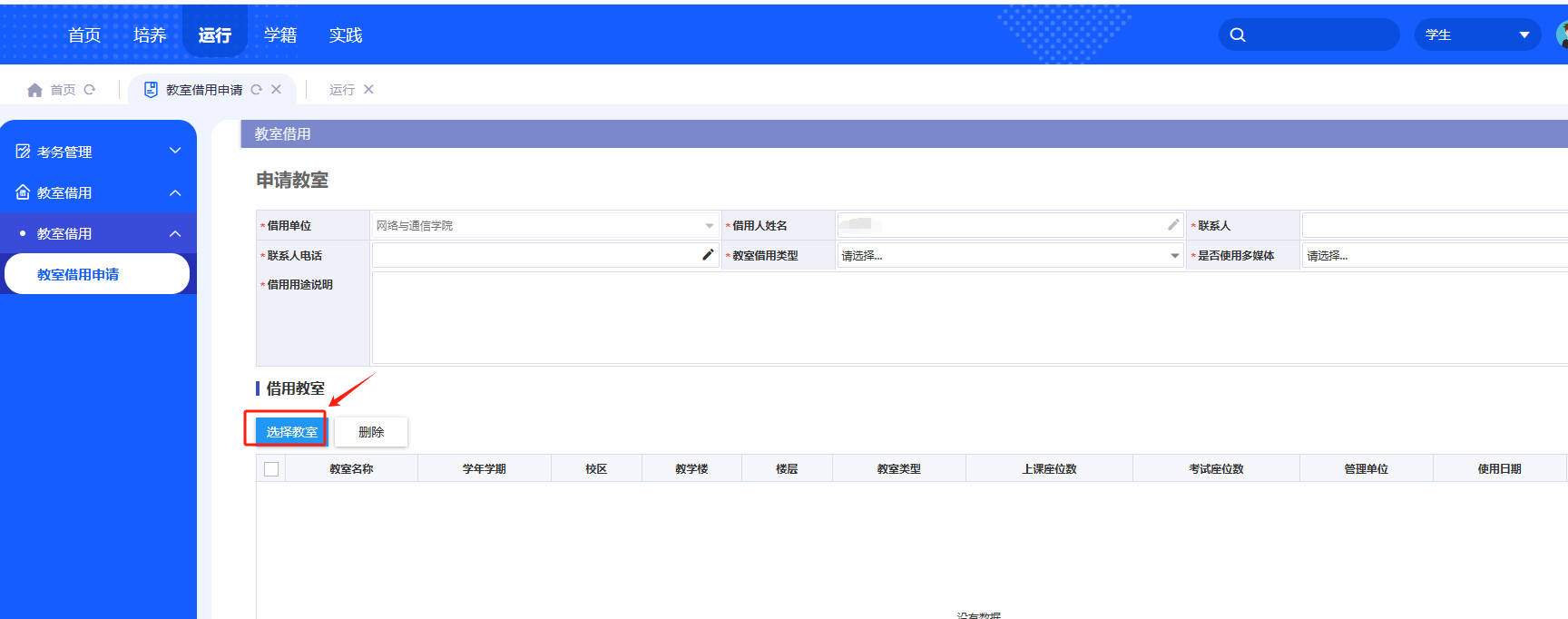Close the 运行 tab

pyautogui.click(x=368, y=90)
